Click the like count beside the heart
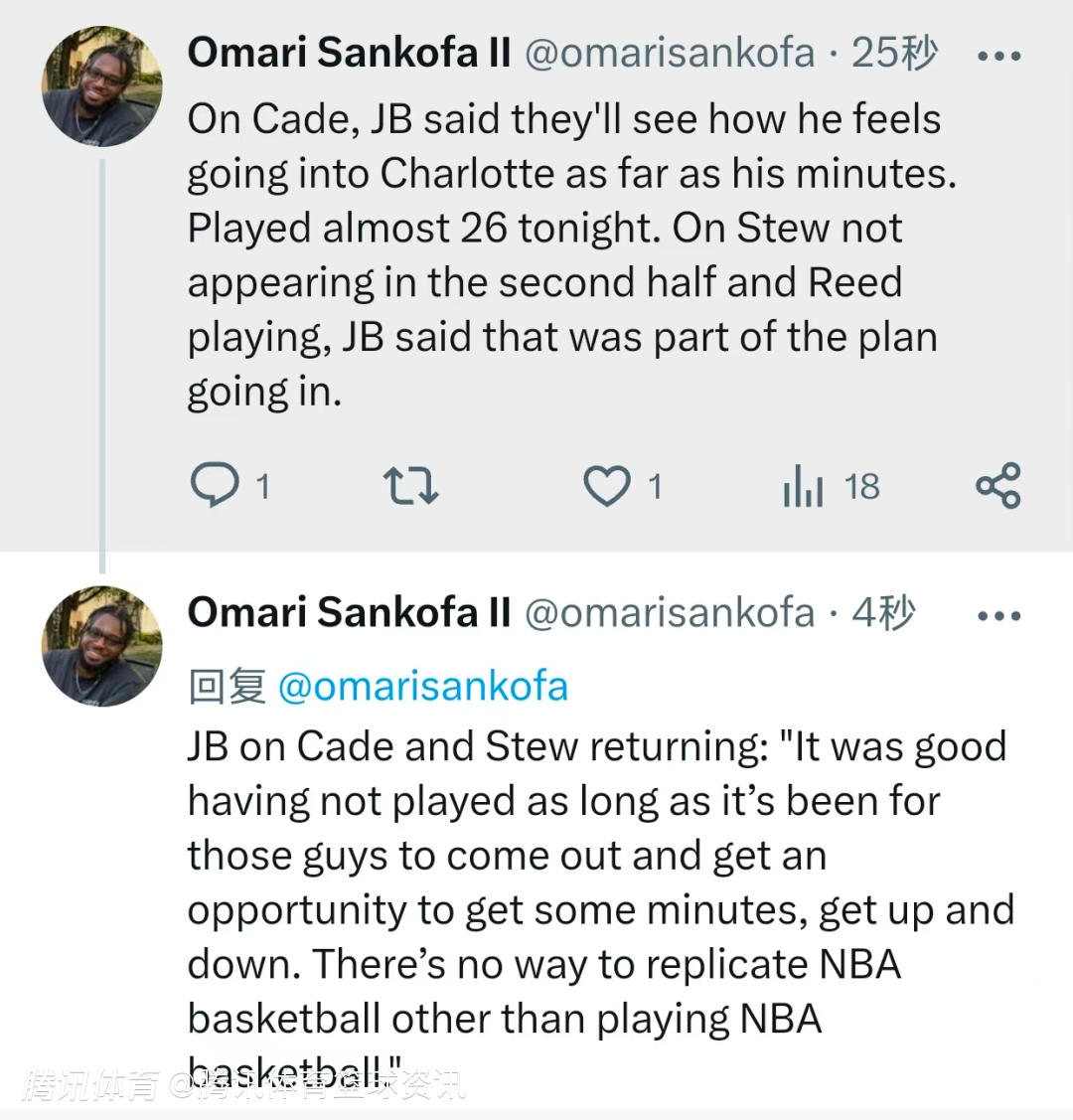 (x=655, y=487)
